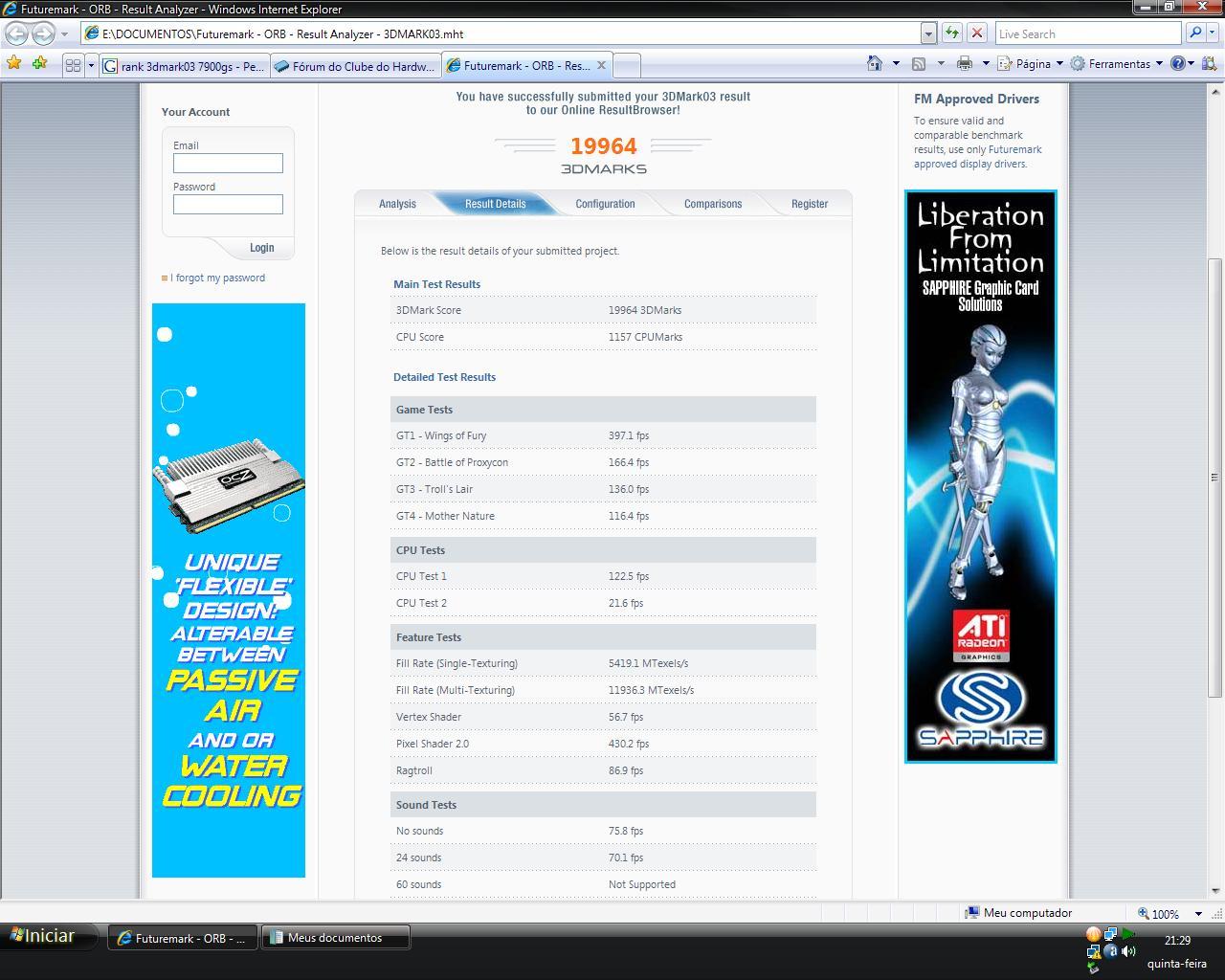Image resolution: width=1225 pixels, height=980 pixels.
Task: Open the zoom level dropdown arrow
Action: [1198, 914]
